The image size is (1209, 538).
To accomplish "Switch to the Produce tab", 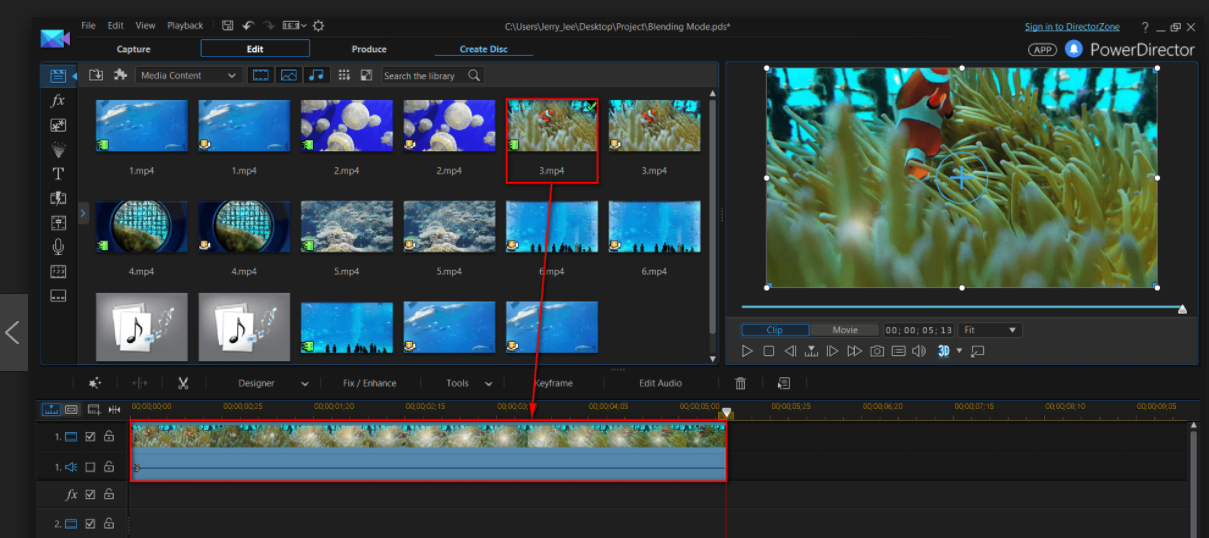I will [369, 49].
